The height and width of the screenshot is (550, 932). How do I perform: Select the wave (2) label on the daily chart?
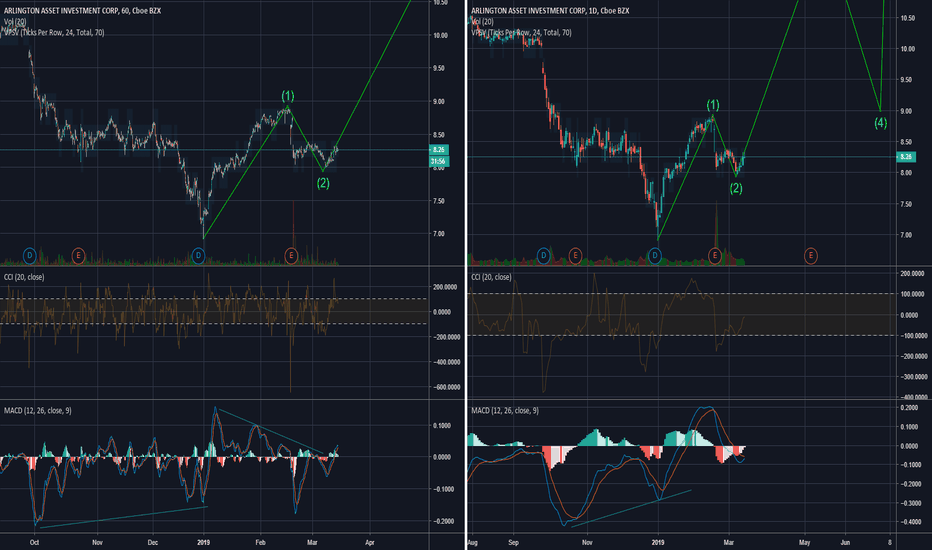coord(736,188)
